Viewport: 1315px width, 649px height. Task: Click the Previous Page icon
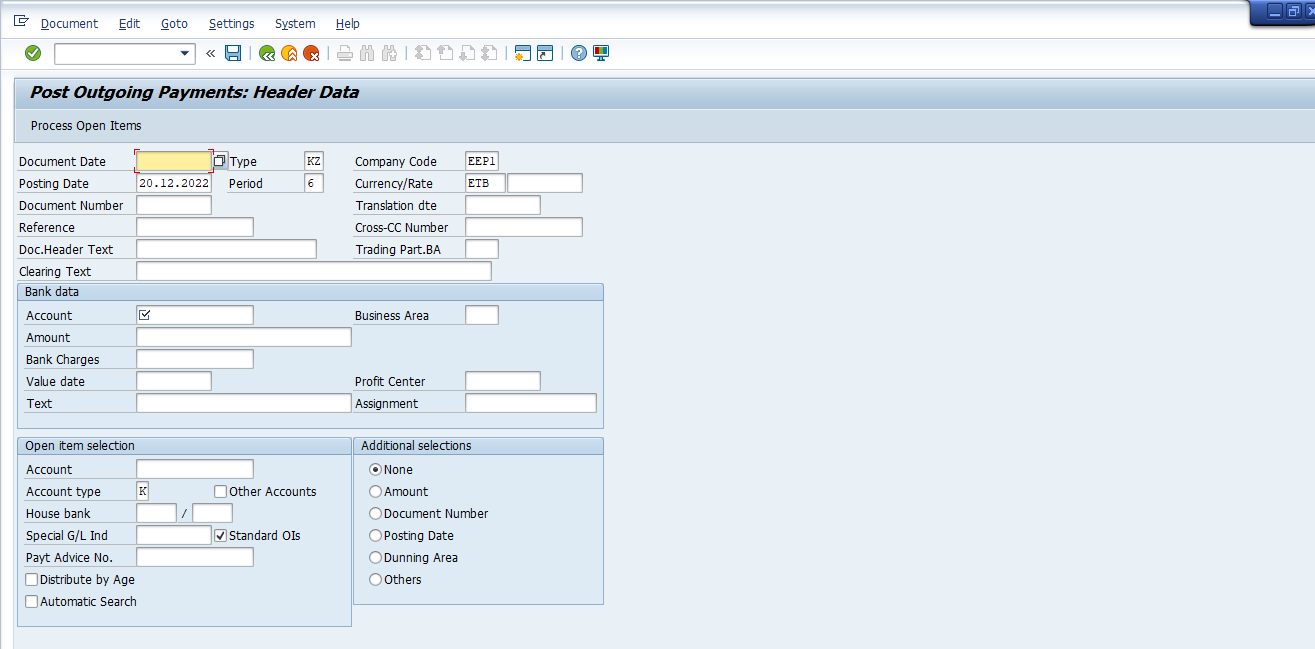[444, 53]
